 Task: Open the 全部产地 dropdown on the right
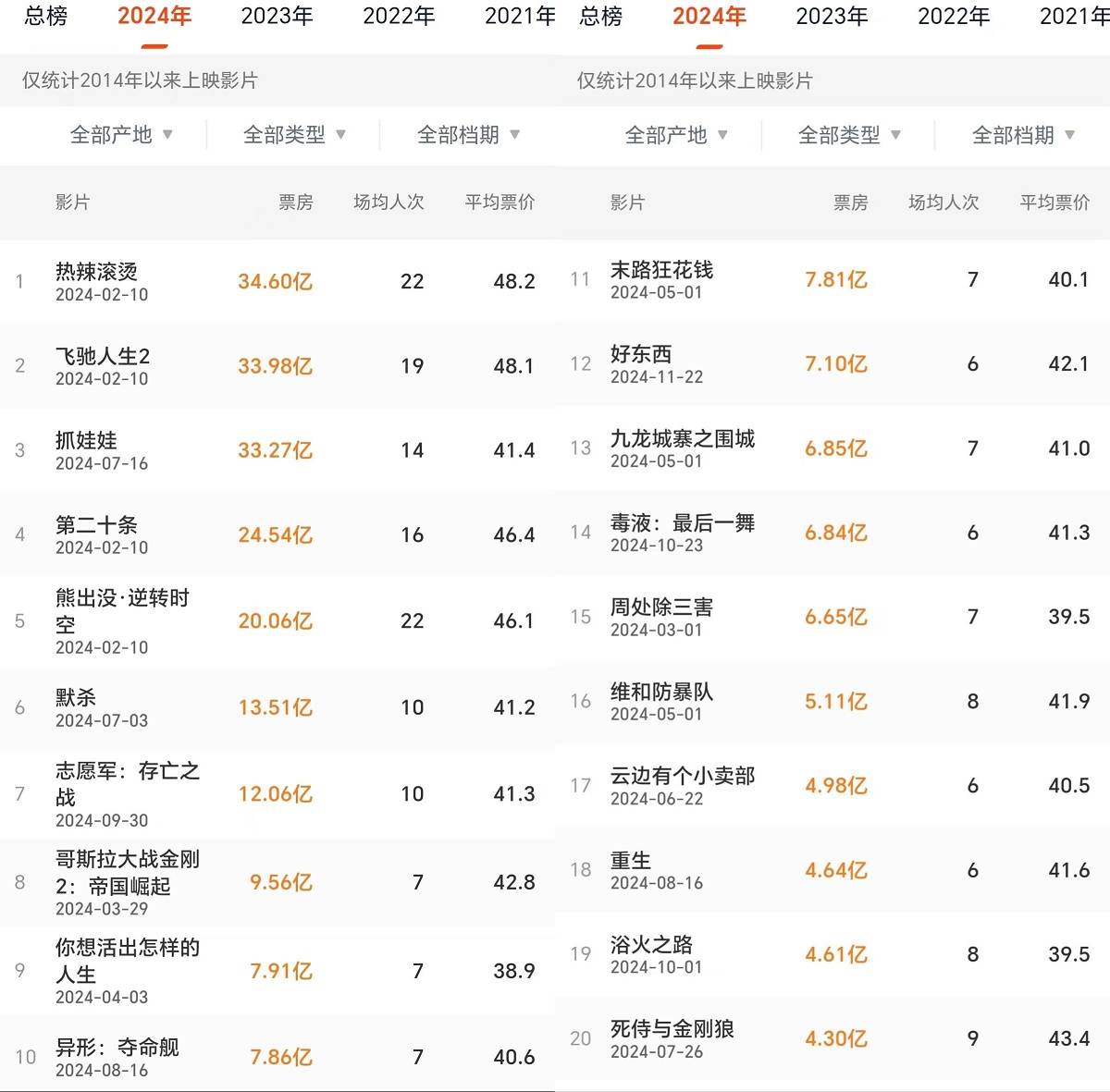[676, 135]
